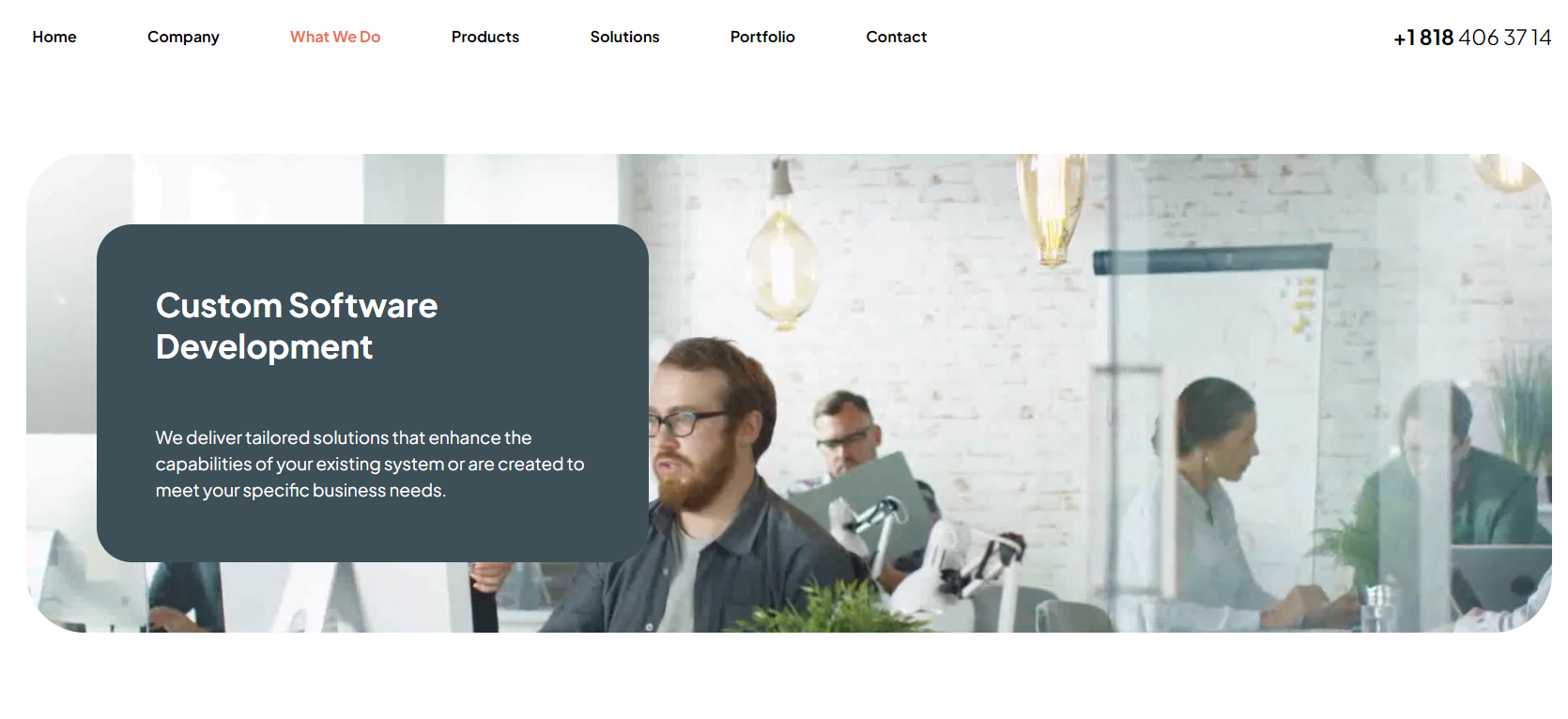Open the Products navigation item
The image size is (1568, 719).
(x=485, y=37)
